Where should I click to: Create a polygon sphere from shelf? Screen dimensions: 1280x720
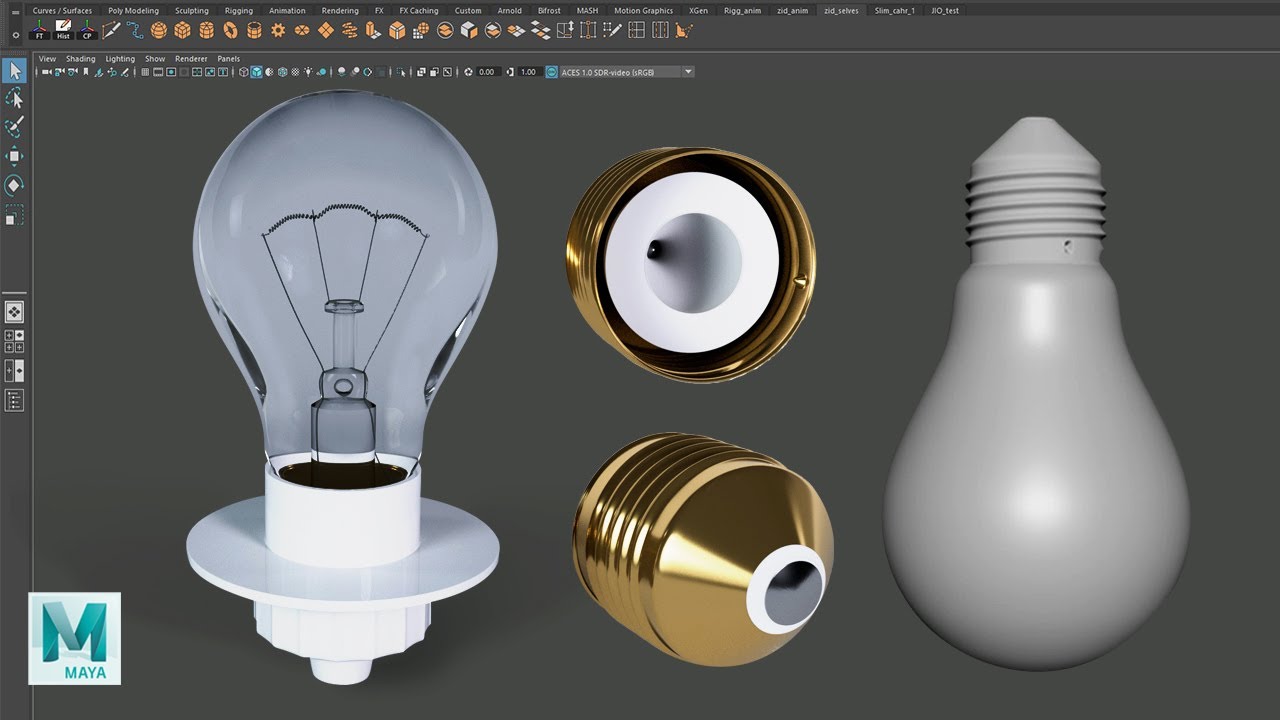(x=159, y=30)
